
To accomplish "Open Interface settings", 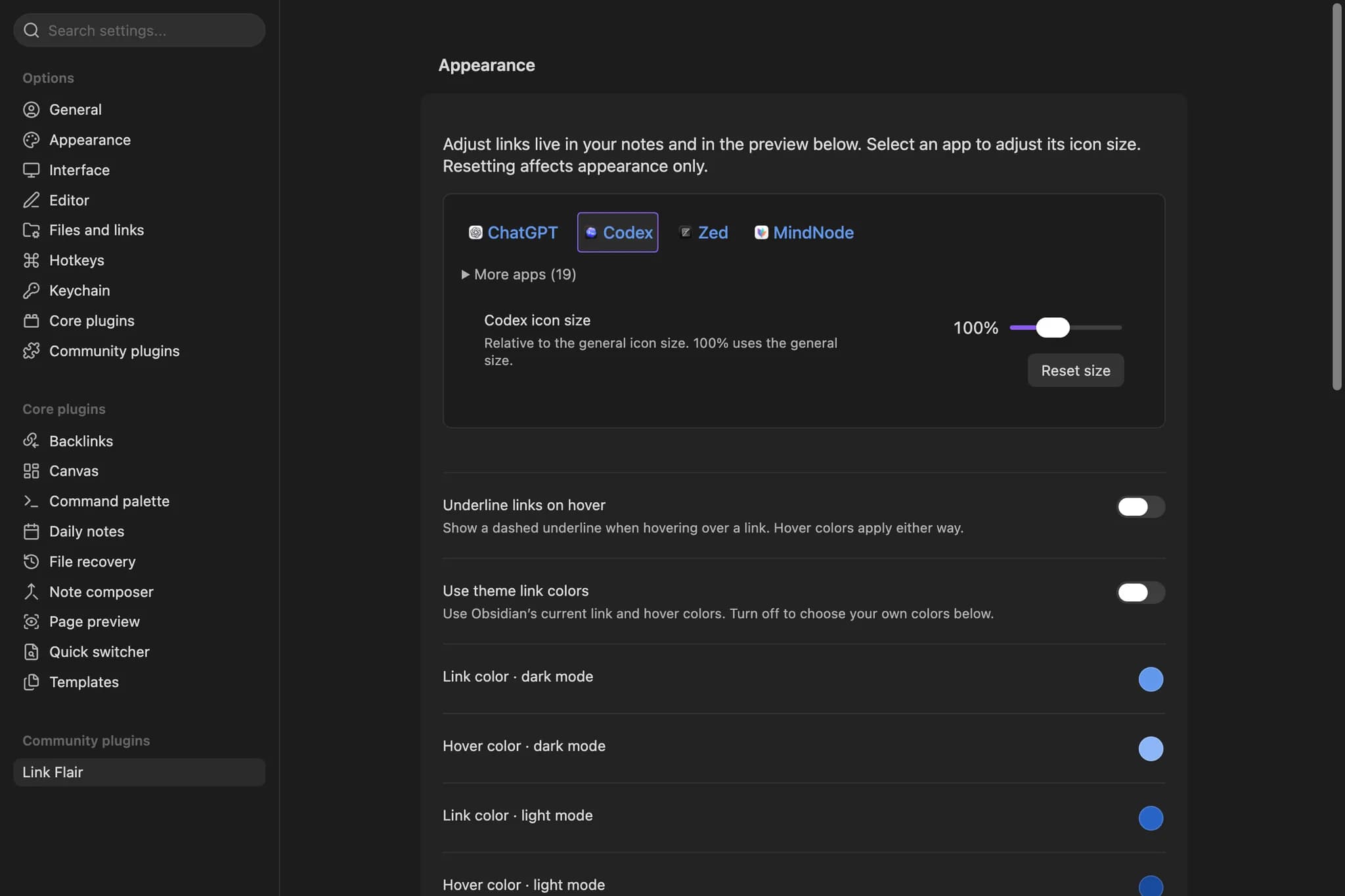I will tap(139, 170).
